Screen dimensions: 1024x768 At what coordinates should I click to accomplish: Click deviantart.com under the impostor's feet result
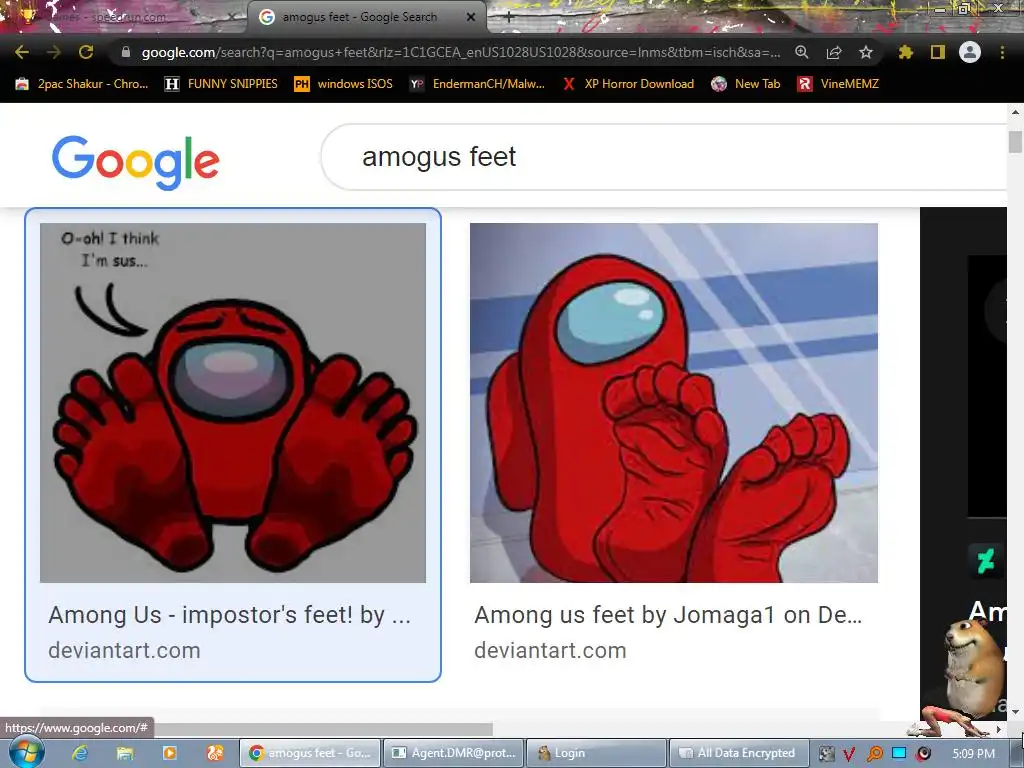(124, 650)
